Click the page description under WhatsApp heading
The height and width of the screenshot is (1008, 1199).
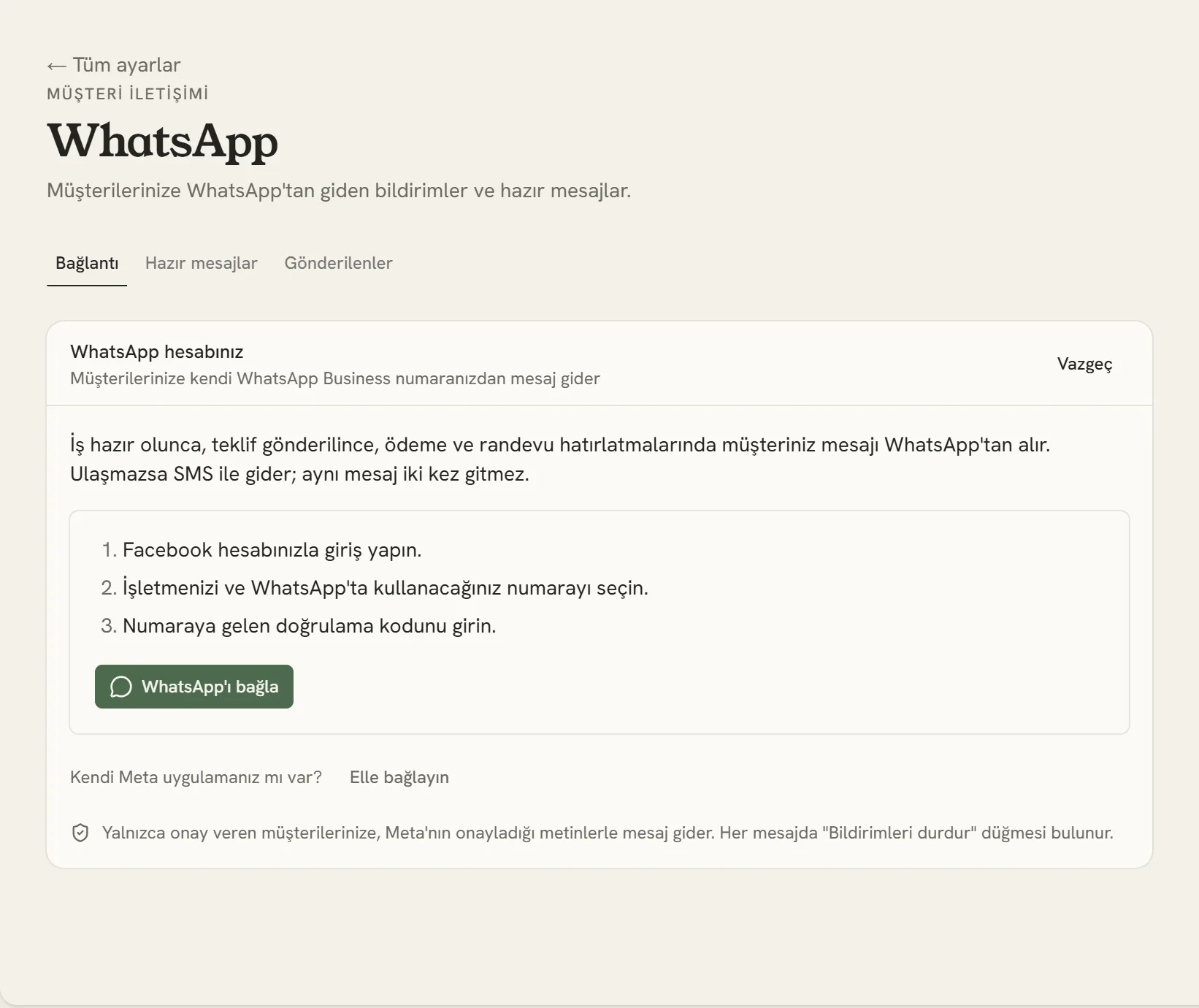coord(339,191)
